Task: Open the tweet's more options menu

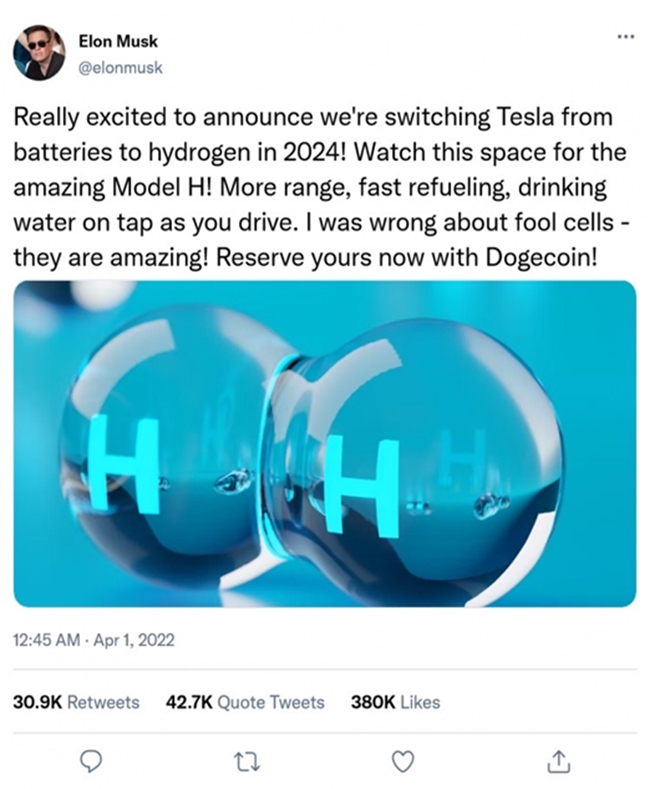Action: [x=626, y=38]
